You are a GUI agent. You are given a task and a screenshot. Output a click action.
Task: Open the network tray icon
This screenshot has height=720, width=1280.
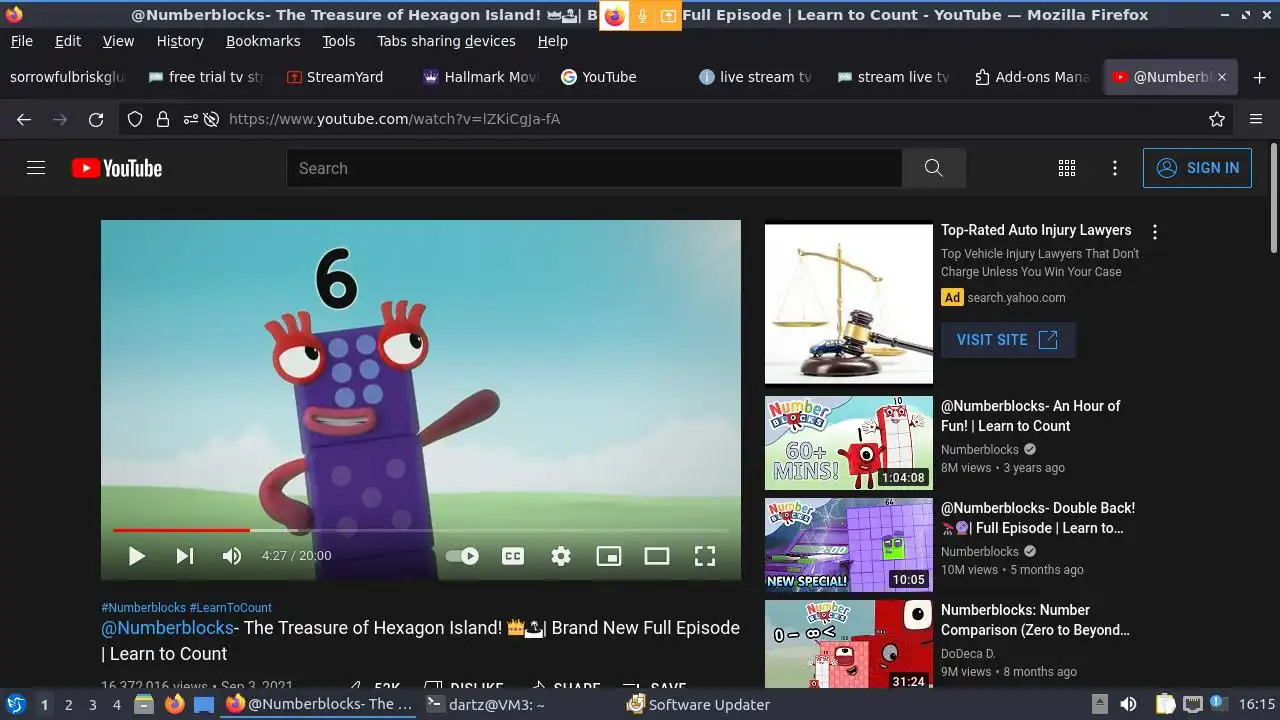coord(1192,704)
